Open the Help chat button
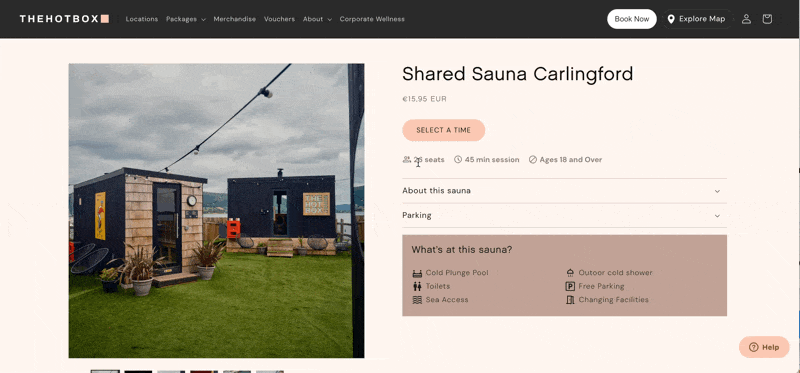Screen dimensions: 800x373 coord(764,347)
